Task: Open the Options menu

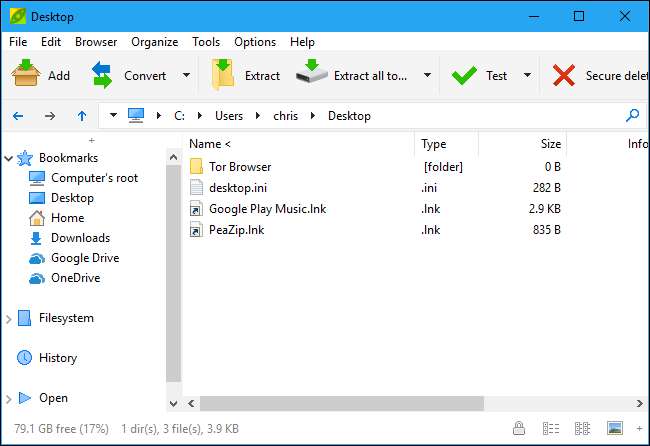Action: 255,42
